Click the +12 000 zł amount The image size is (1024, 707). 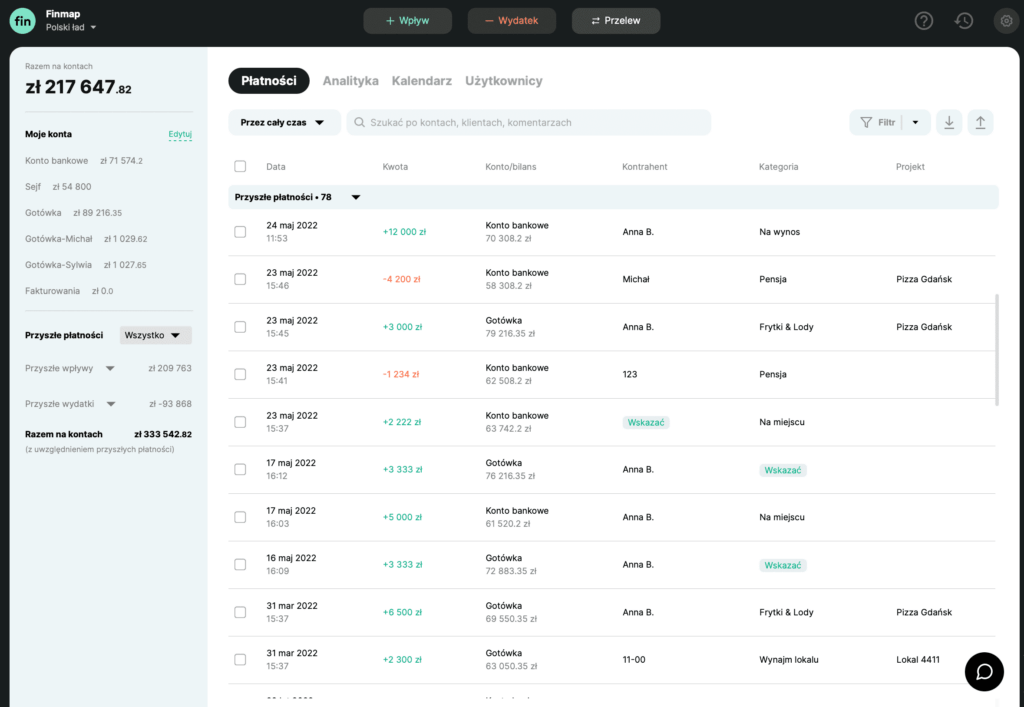coord(404,232)
